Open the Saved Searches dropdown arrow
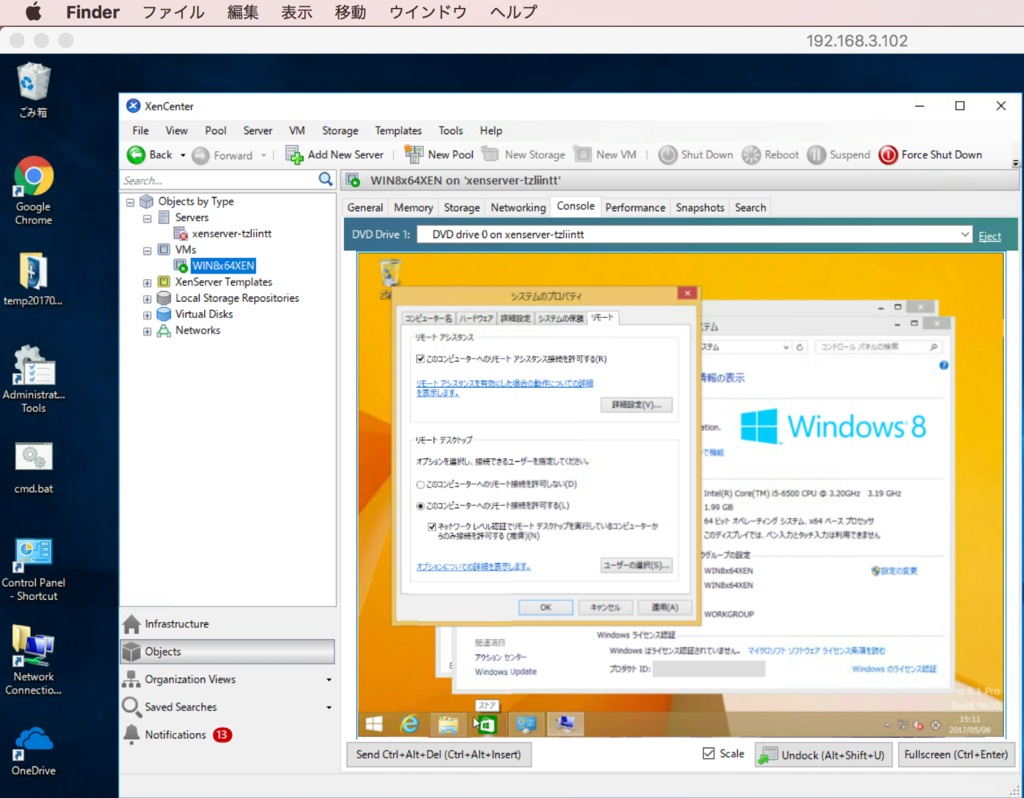1024x798 pixels. (x=328, y=707)
